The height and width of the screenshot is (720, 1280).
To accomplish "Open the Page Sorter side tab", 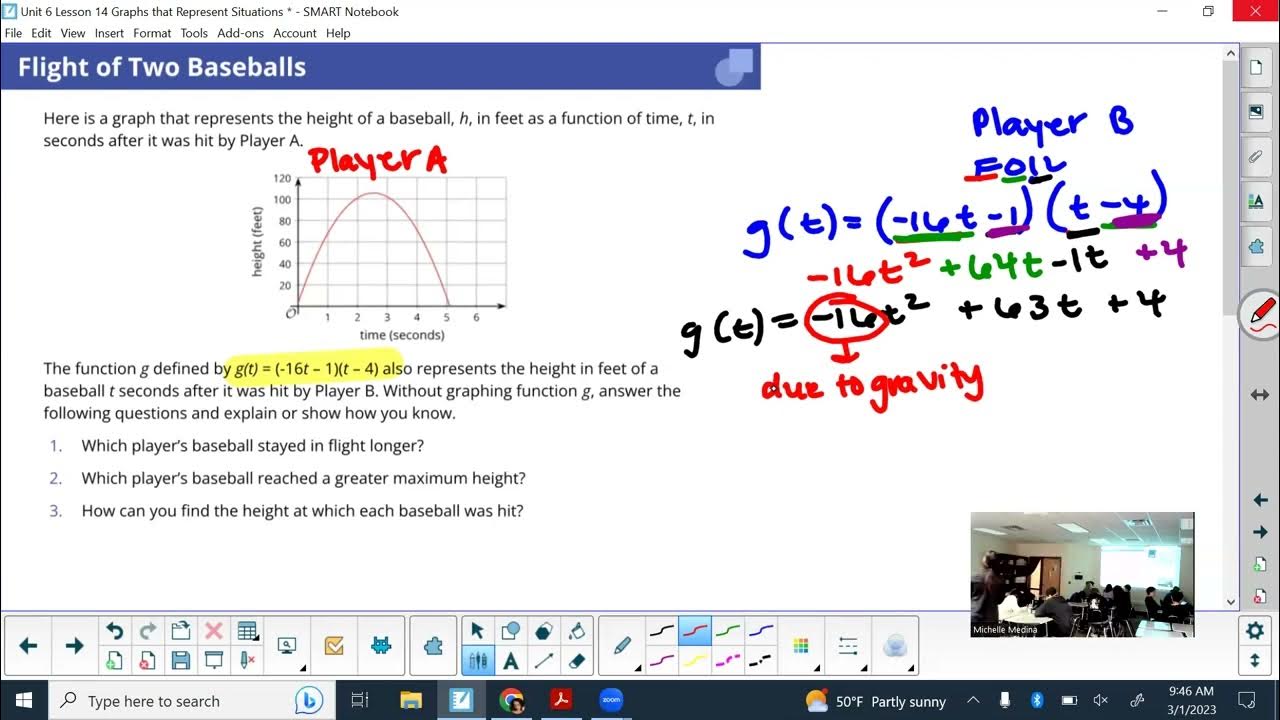I will 1256,67.
